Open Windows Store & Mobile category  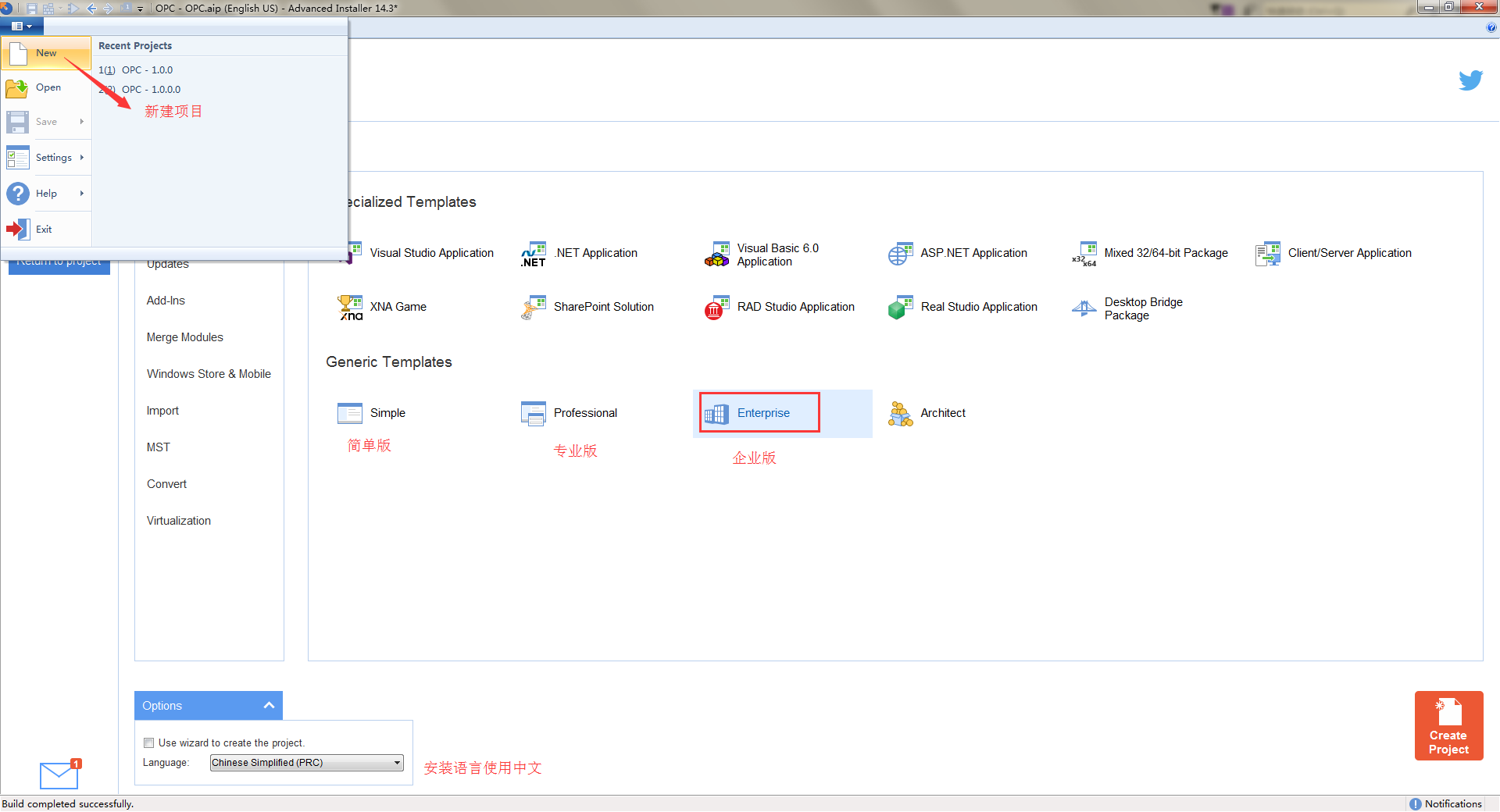(x=209, y=374)
